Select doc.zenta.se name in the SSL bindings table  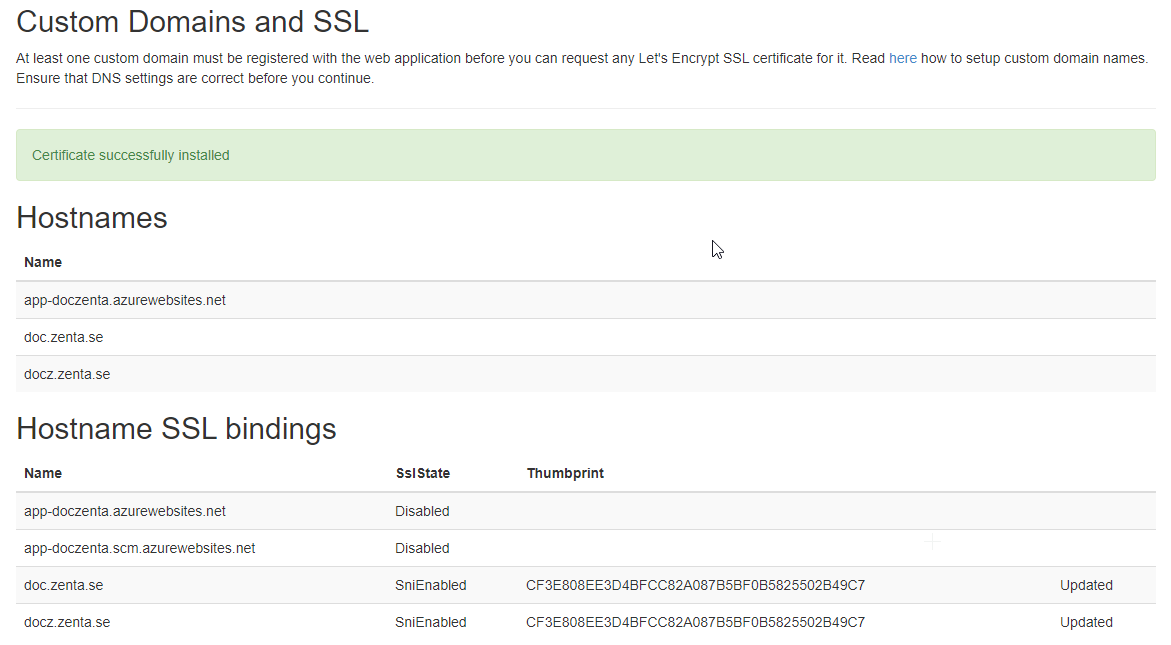click(64, 585)
